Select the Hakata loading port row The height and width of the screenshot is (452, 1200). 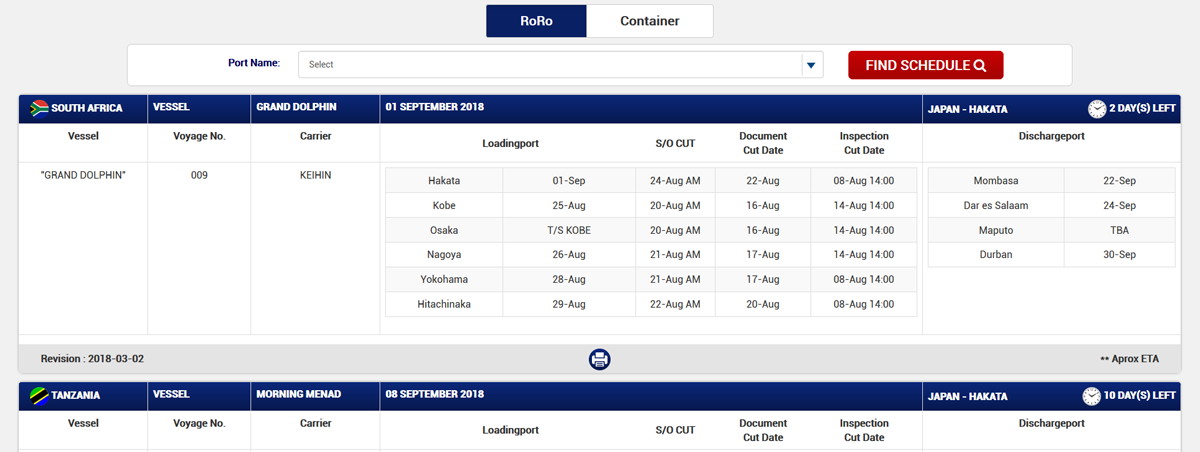444,181
